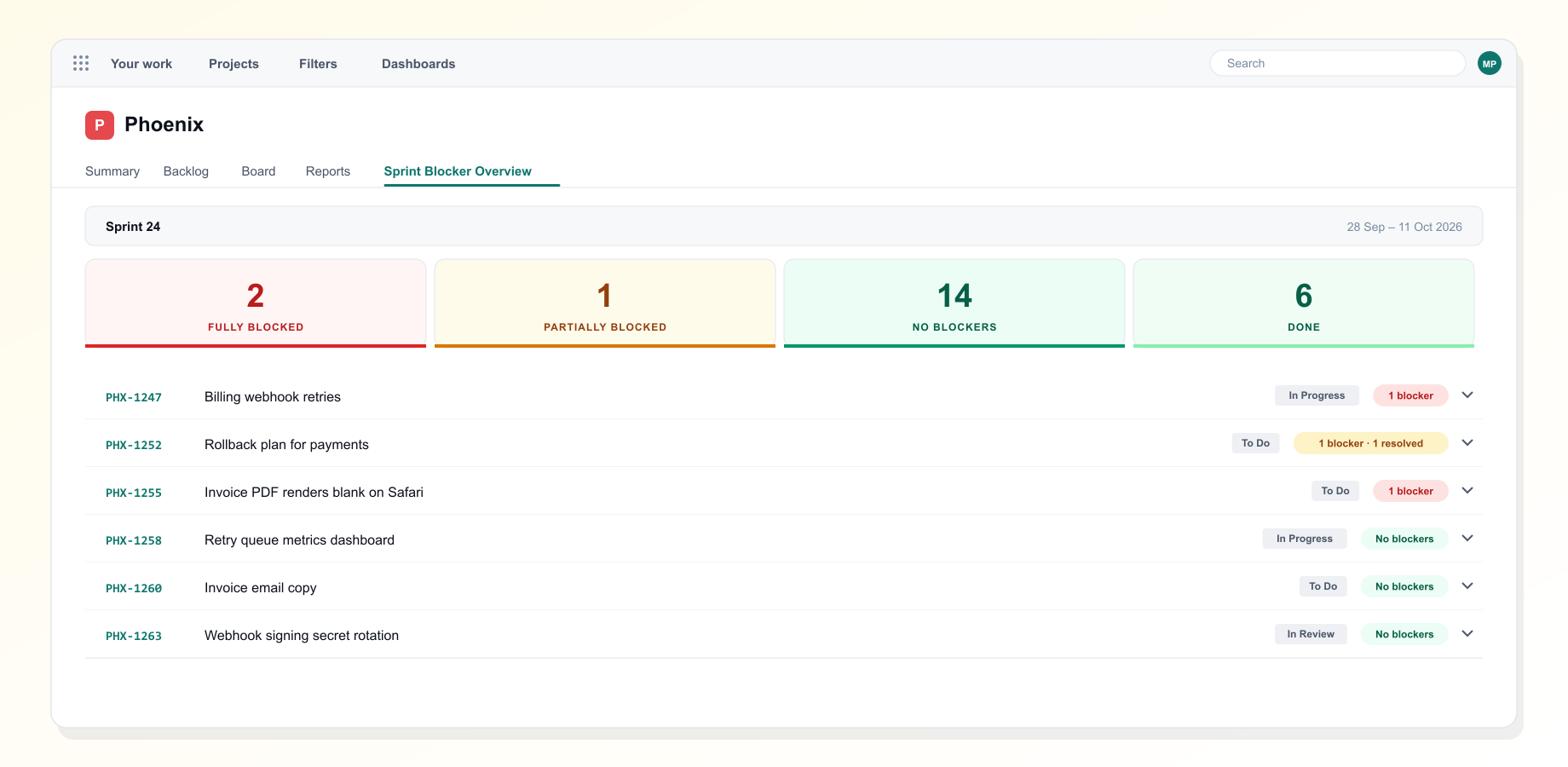Expand the PHX-1258 row chevron

(x=1467, y=539)
